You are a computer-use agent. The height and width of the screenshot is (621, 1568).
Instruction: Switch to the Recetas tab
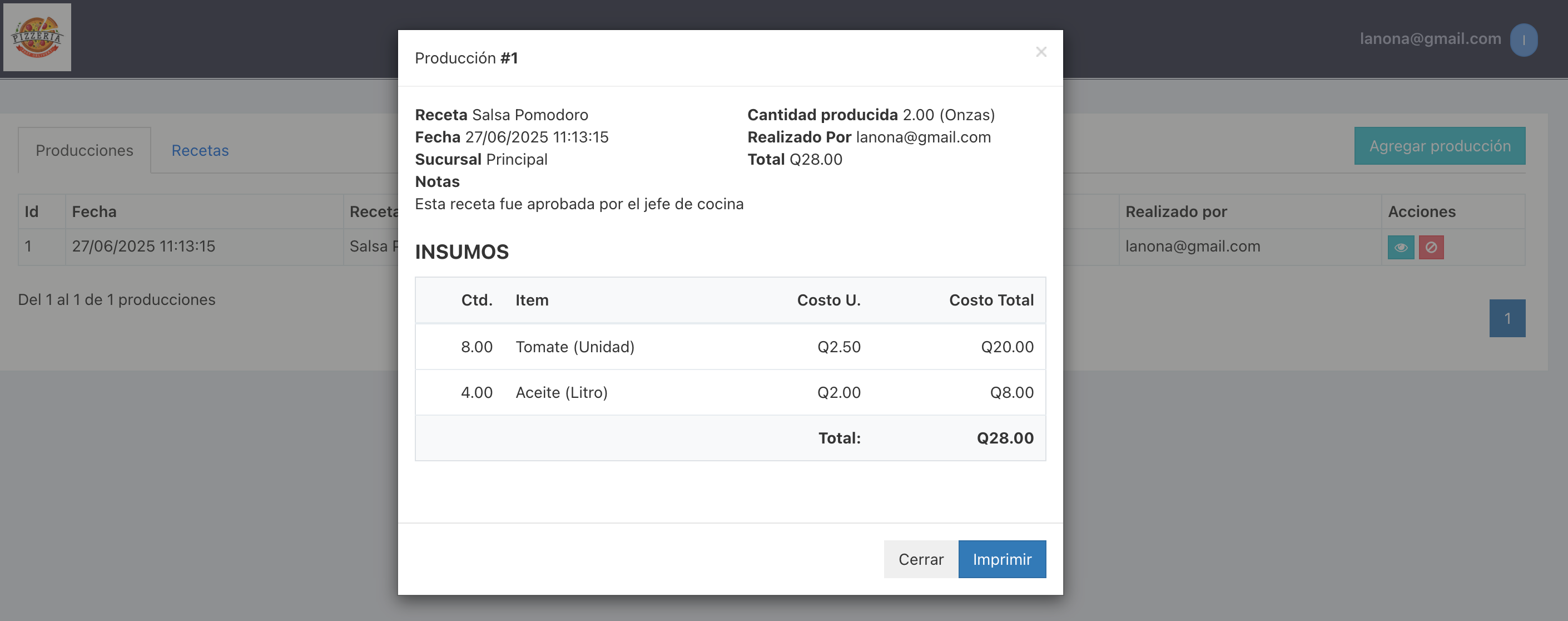200,151
